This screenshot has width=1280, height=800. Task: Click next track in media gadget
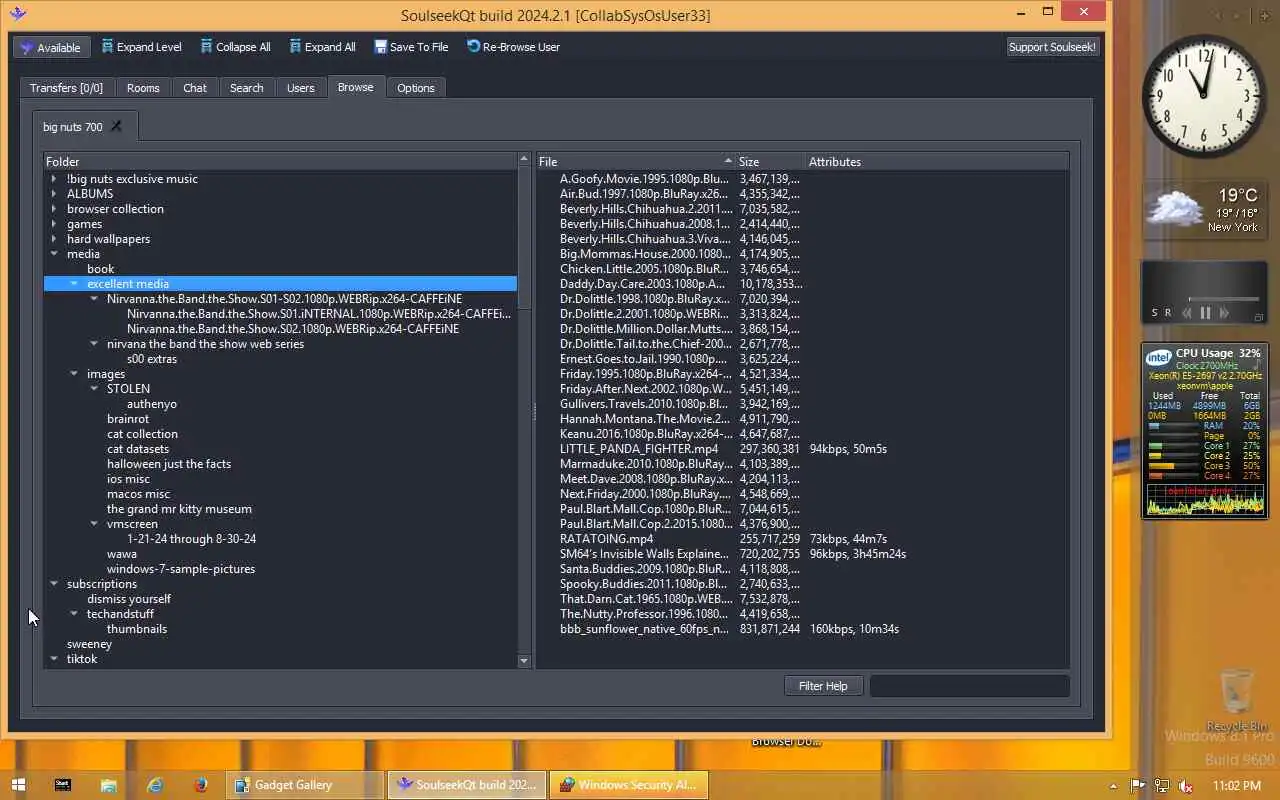[x=1223, y=313]
